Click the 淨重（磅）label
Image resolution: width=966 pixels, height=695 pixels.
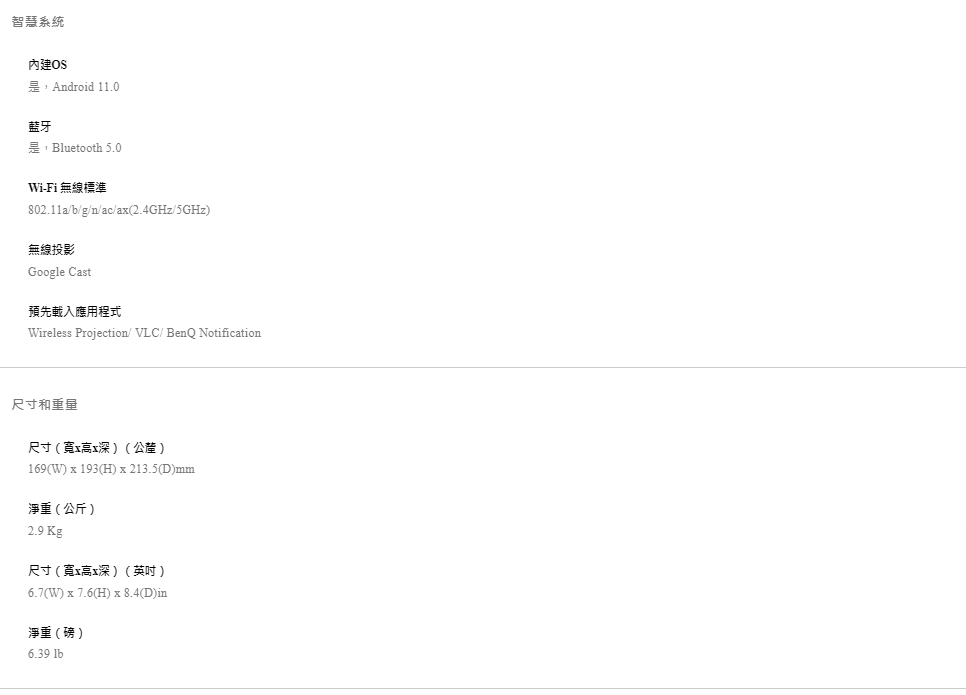point(56,633)
